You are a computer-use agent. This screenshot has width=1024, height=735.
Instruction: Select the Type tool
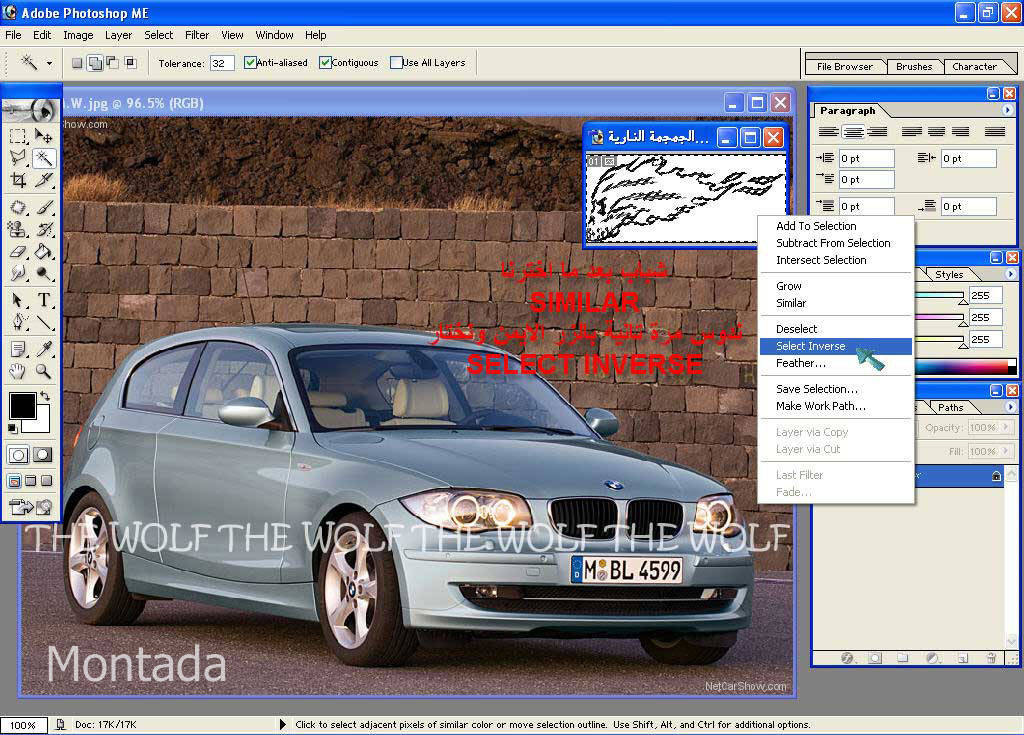click(x=44, y=300)
